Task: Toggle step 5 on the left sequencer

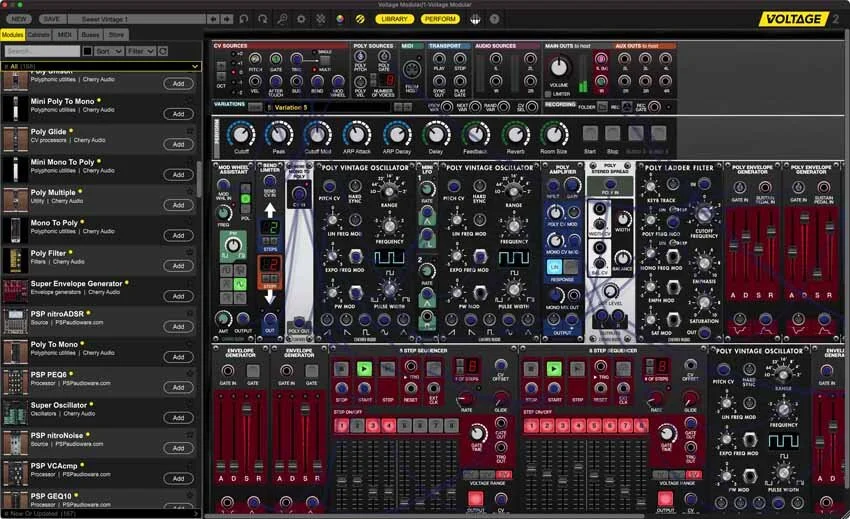Action: (x=404, y=426)
